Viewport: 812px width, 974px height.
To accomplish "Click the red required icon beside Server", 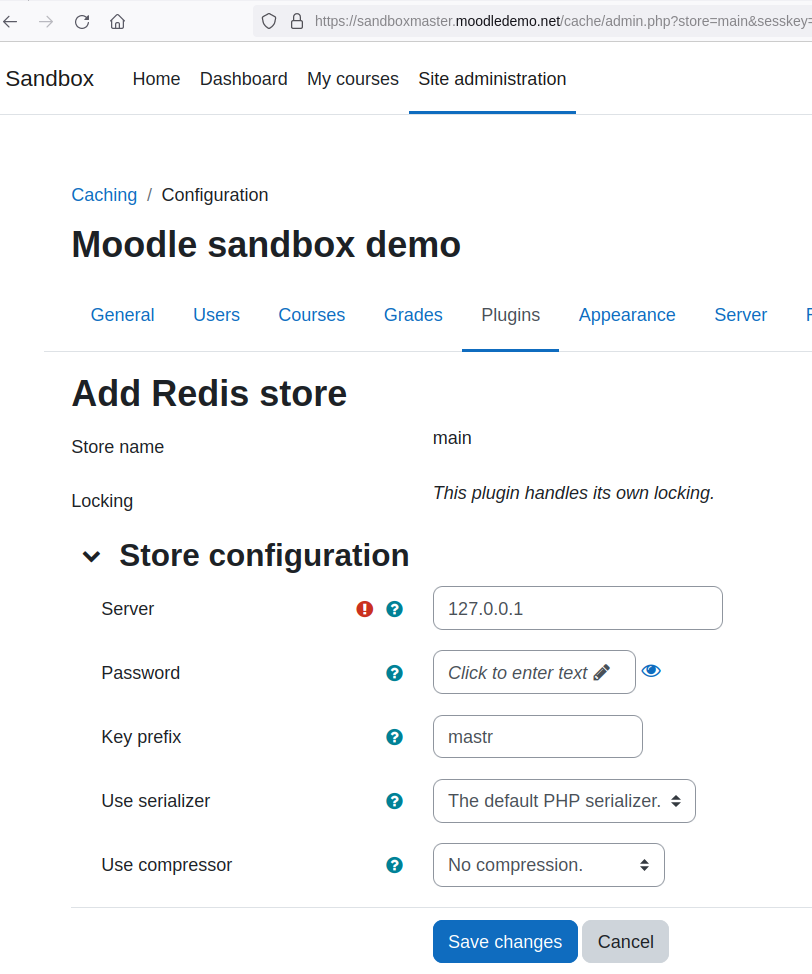I will 365,609.
